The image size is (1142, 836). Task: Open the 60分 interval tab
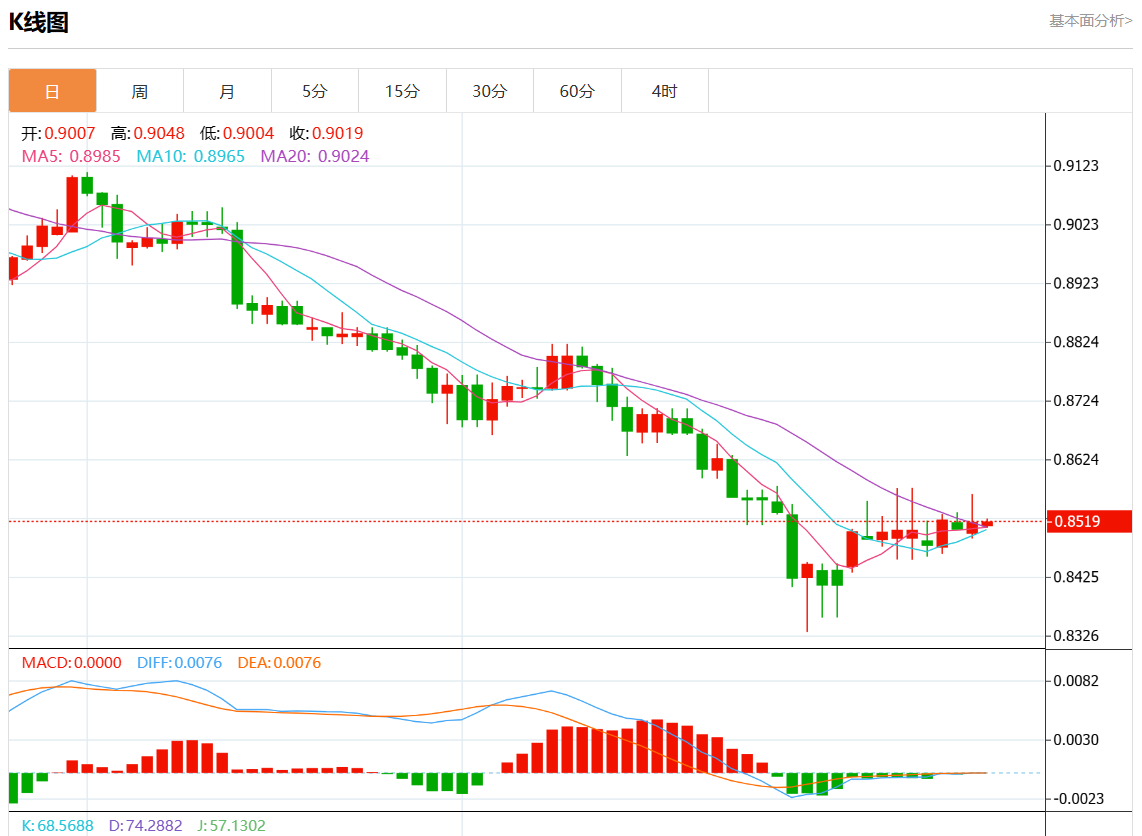577,91
